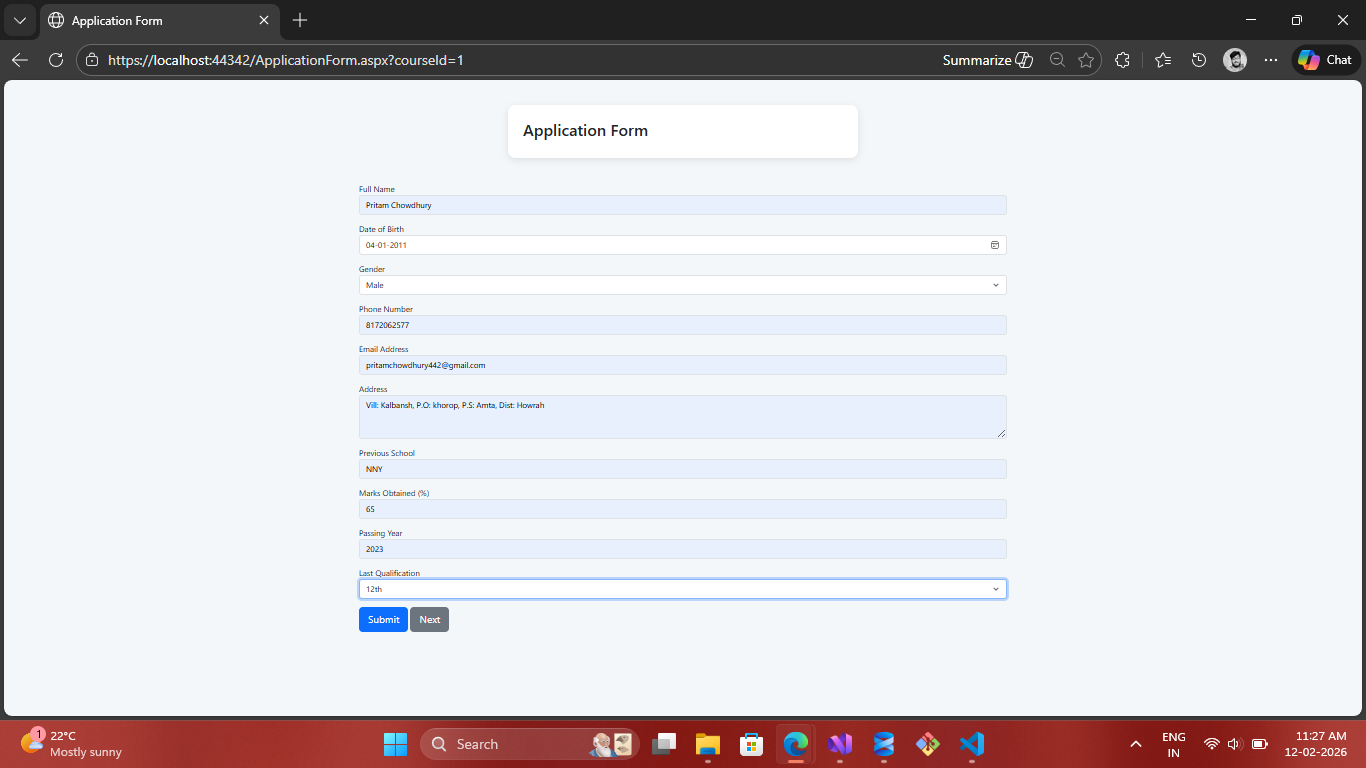Open the tab search chevron
The height and width of the screenshot is (768, 1366).
pos(20,20)
